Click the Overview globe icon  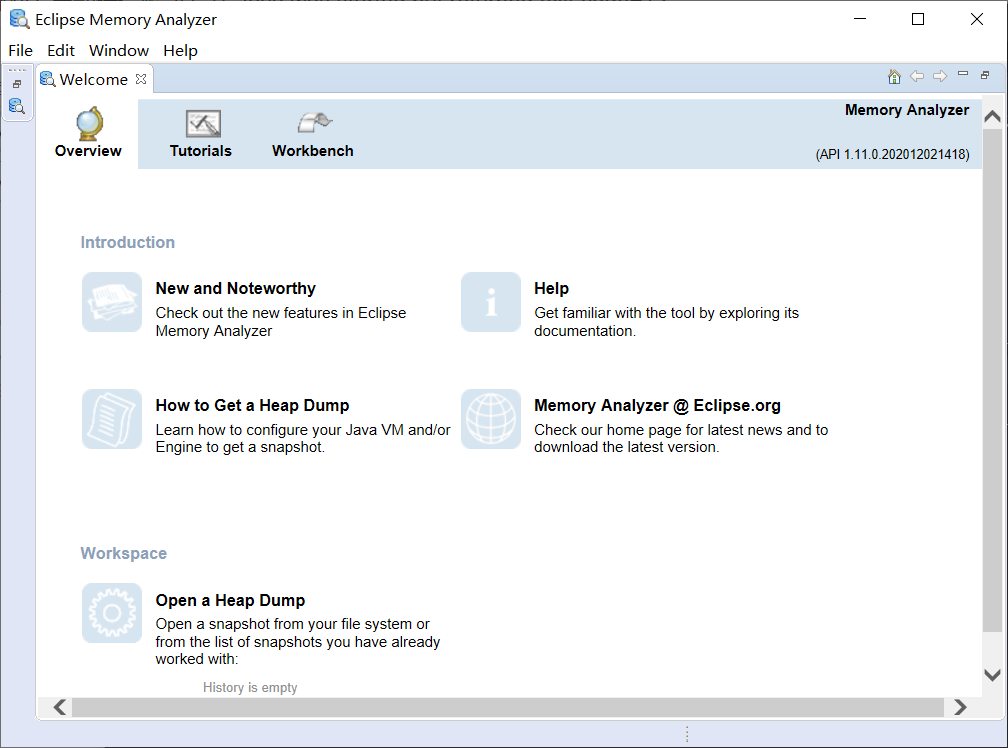click(89, 123)
